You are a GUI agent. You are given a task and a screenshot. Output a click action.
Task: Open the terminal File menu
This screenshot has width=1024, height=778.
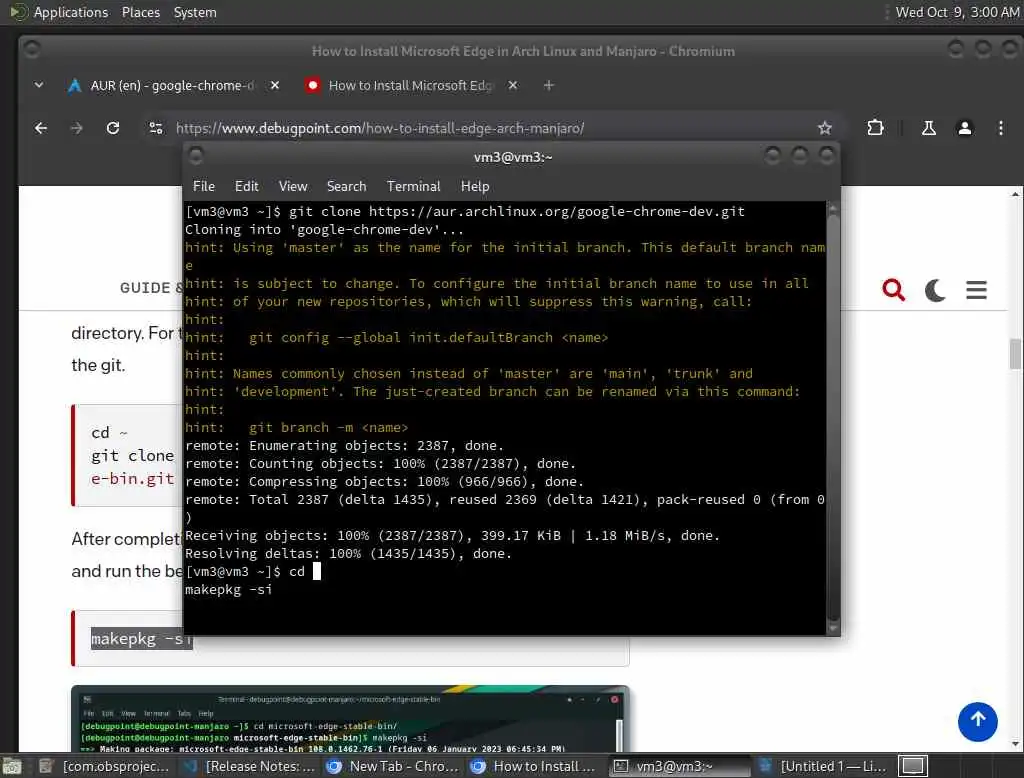(x=204, y=186)
